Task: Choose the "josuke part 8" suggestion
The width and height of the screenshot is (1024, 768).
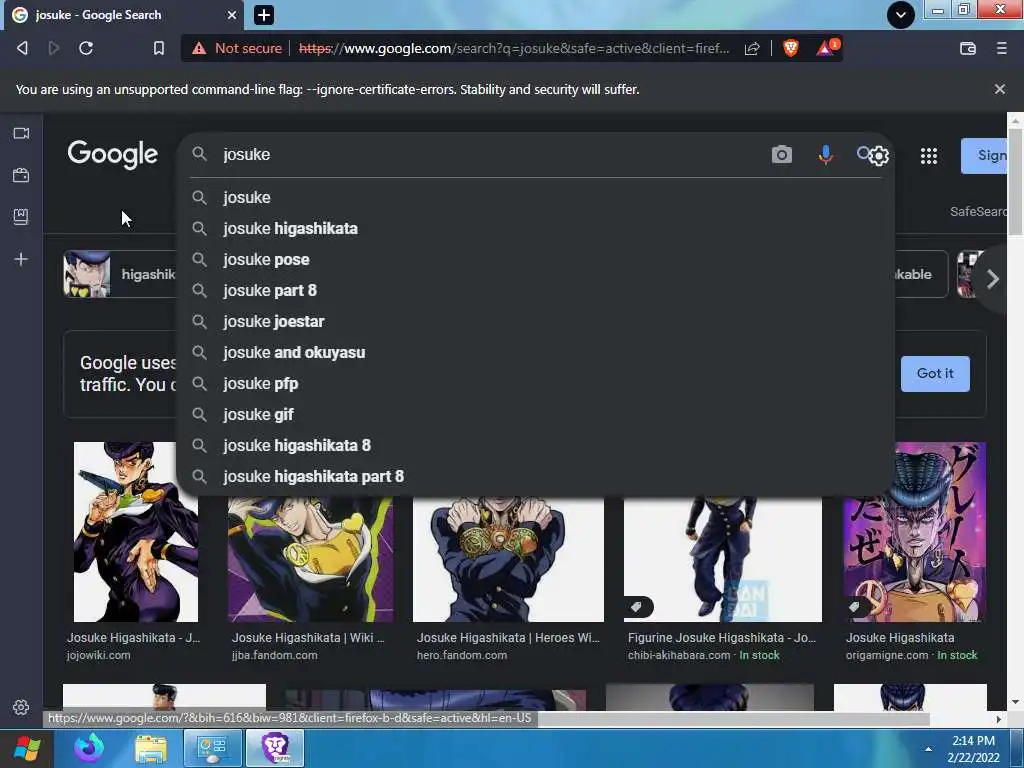Action: pyautogui.click(x=536, y=291)
